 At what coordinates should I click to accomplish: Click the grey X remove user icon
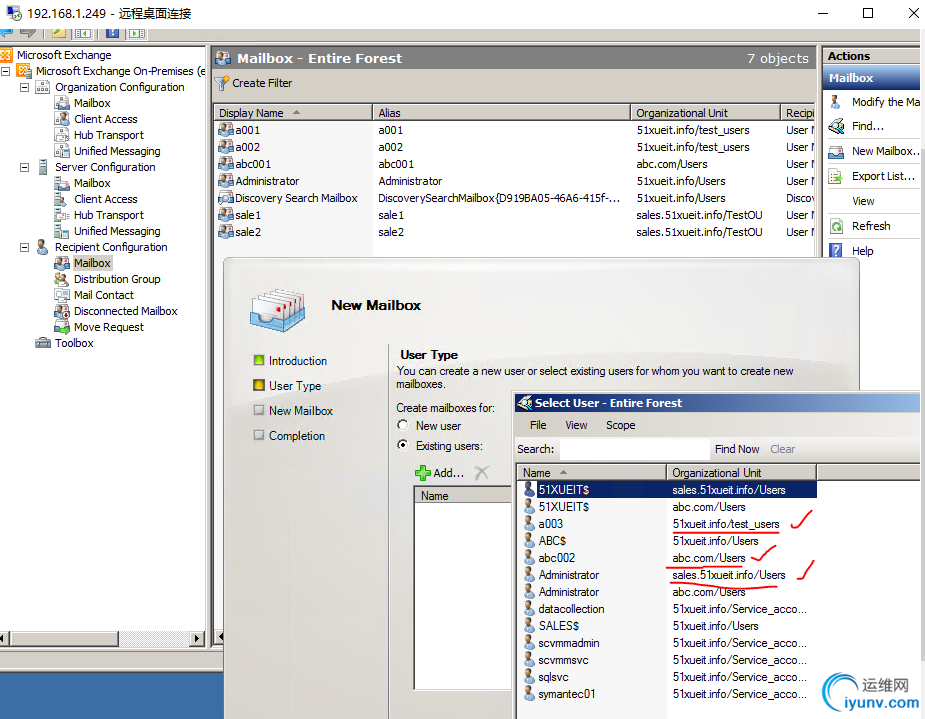coord(482,472)
